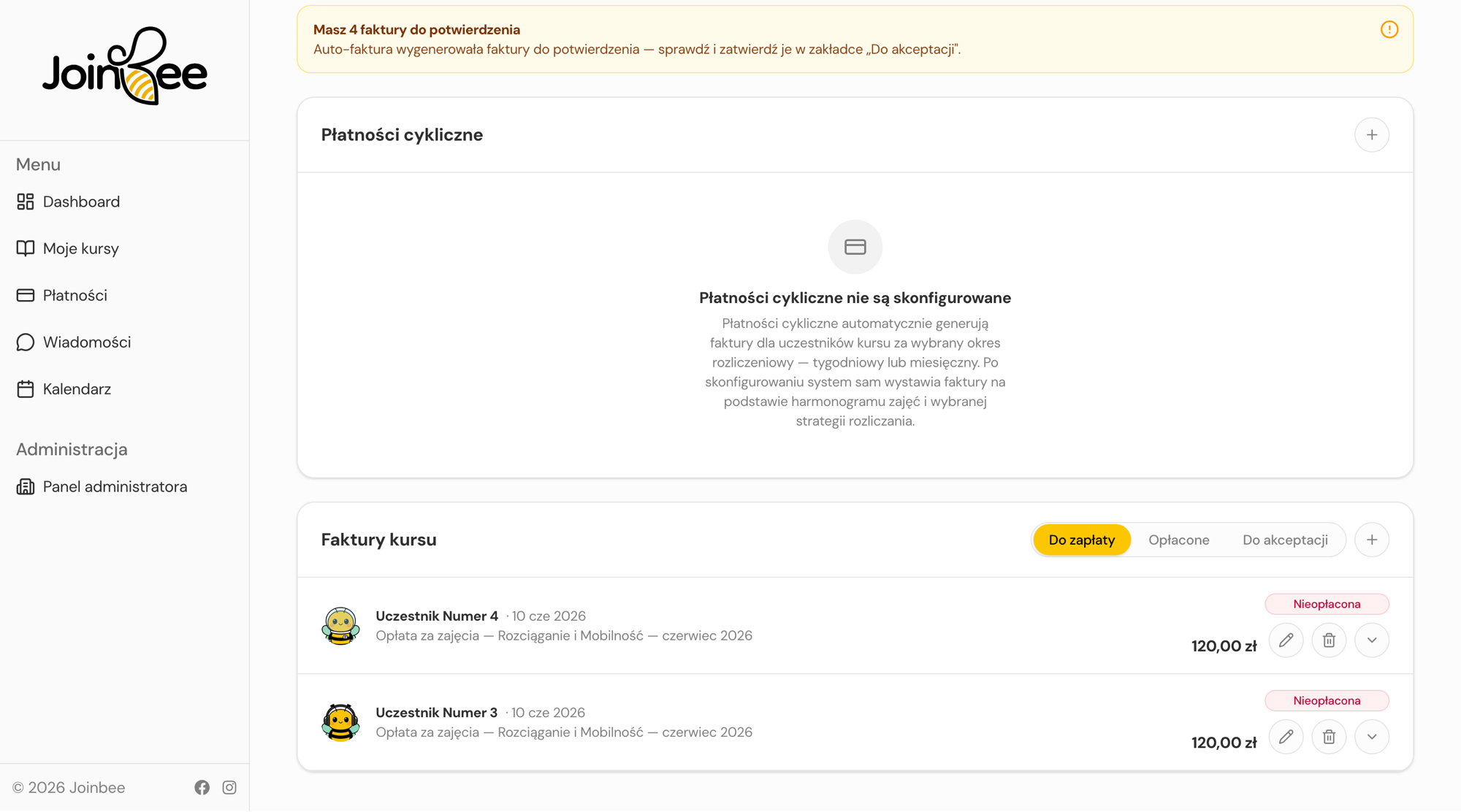Open Panel administratora

coord(102,486)
